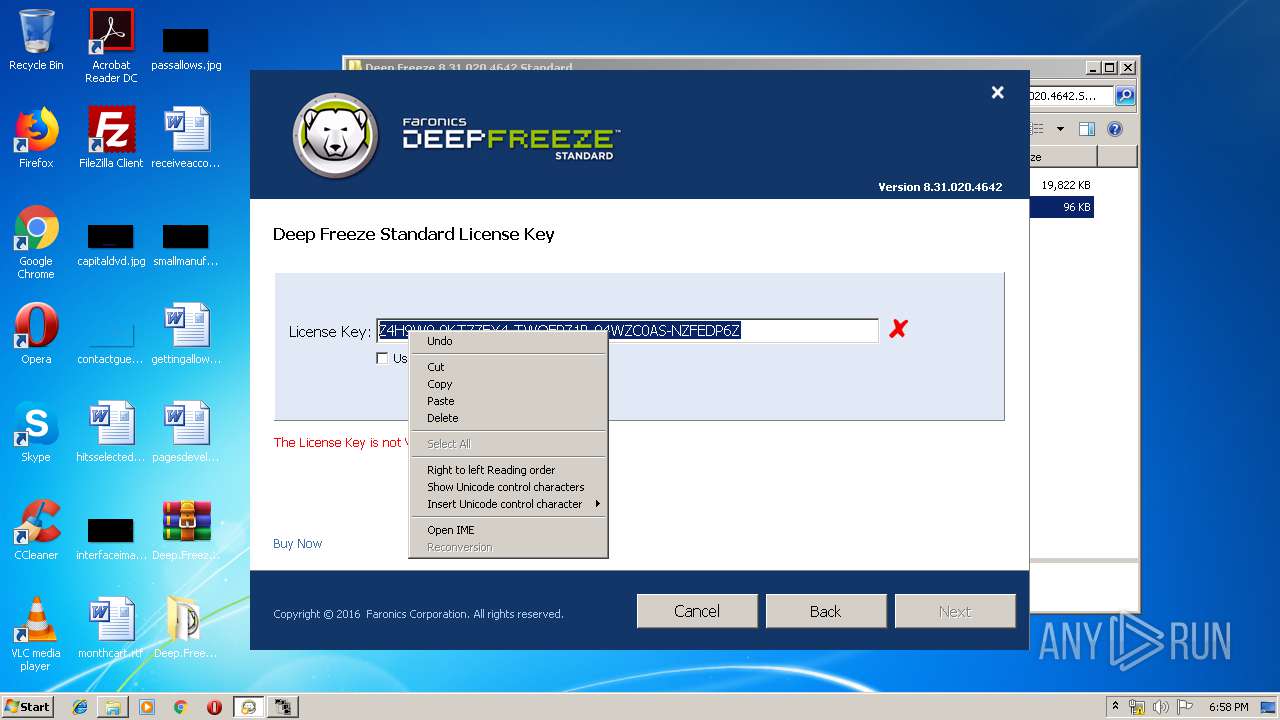Open the Recycle Bin desktop icon
Viewport: 1280px width, 720px height.
click(x=36, y=40)
